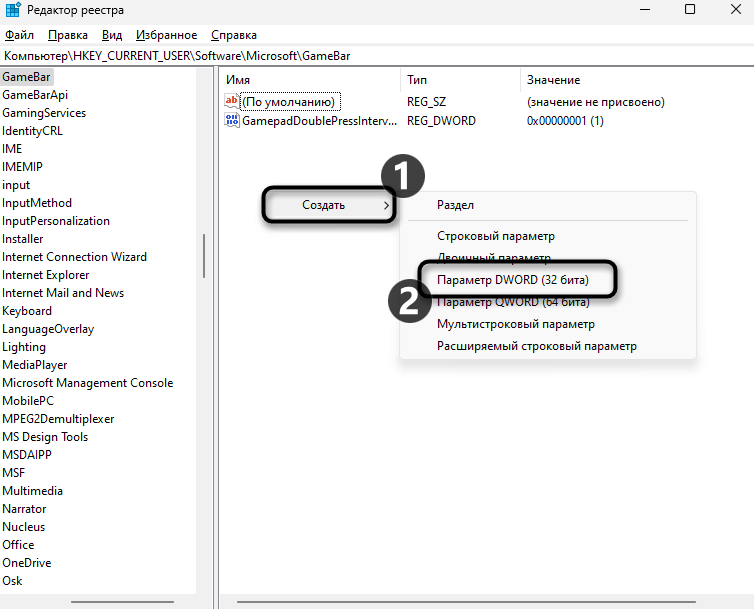Select the Internet Connection Wizard key

click(x=74, y=257)
